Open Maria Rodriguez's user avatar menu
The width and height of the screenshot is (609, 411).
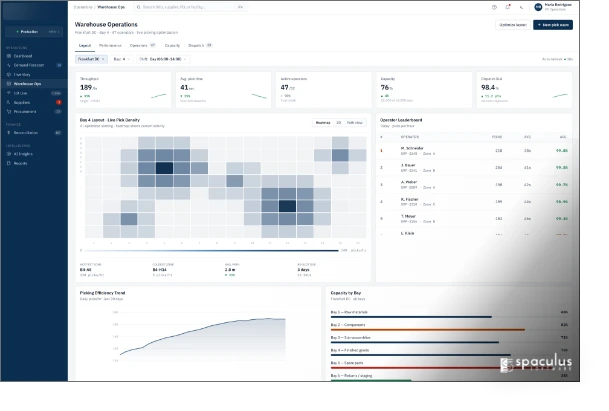click(x=538, y=7)
